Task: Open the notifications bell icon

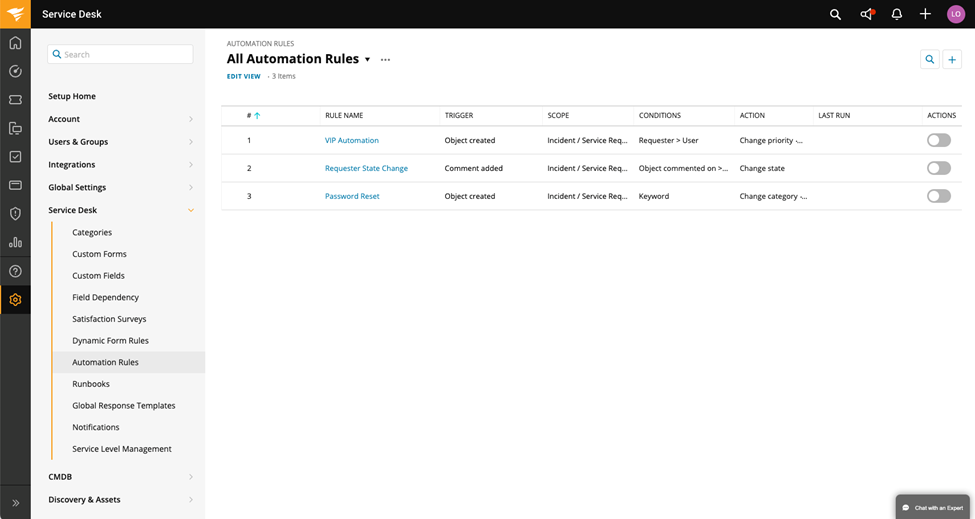Action: click(x=897, y=14)
